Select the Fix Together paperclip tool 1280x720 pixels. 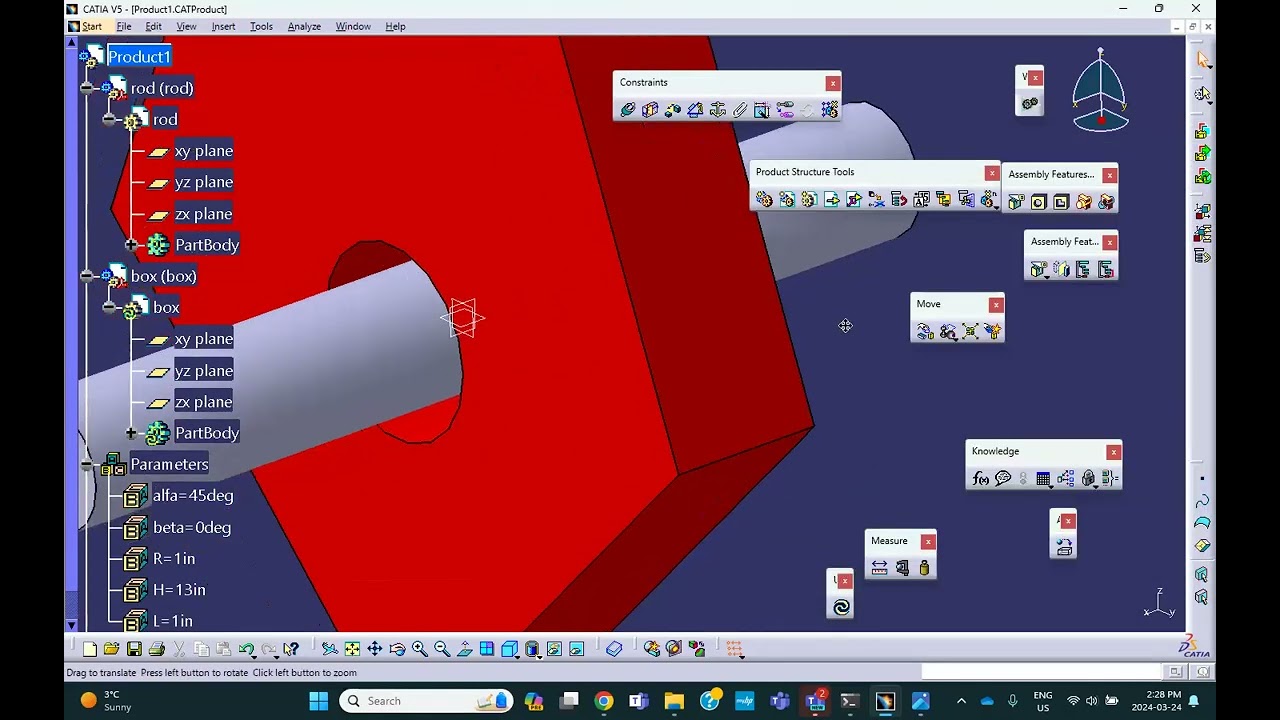pyautogui.click(x=740, y=110)
